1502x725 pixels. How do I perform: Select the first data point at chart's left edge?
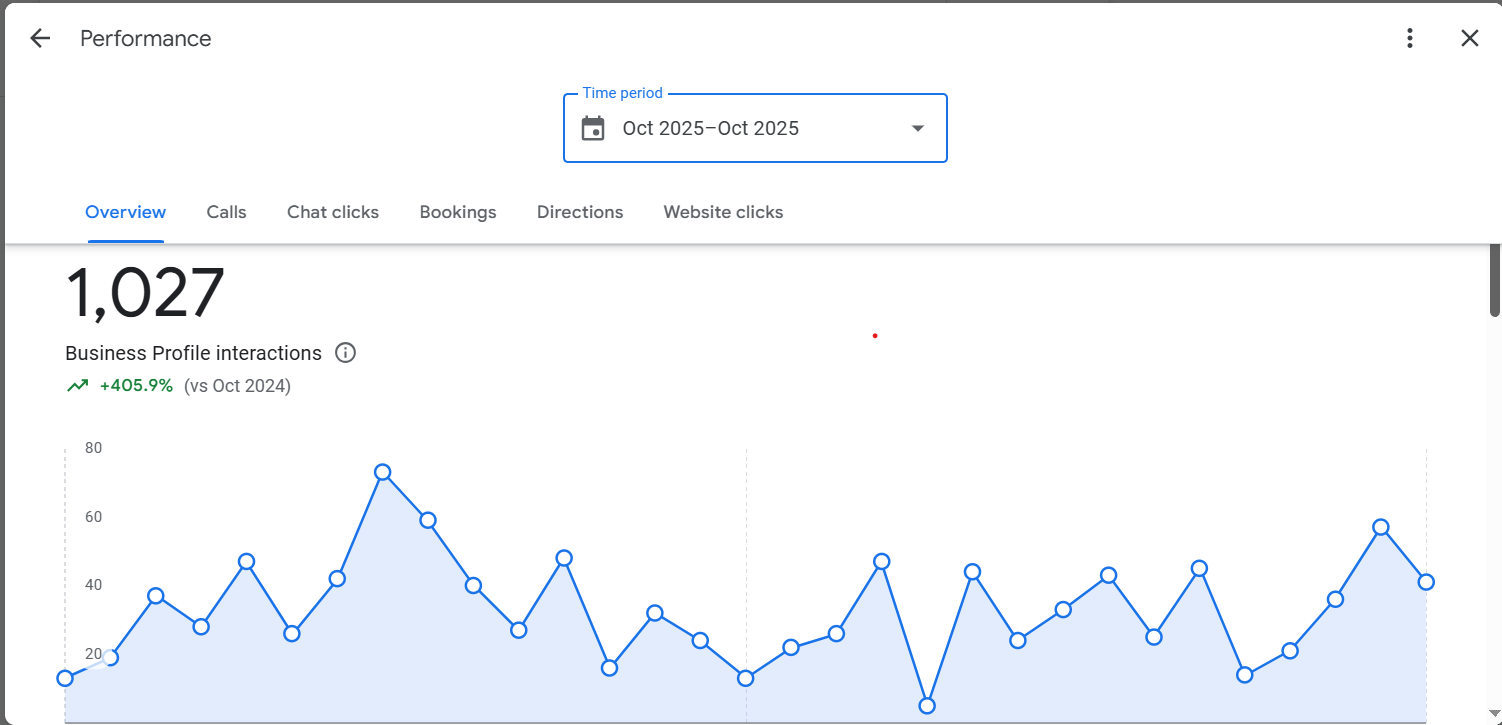coord(65,678)
